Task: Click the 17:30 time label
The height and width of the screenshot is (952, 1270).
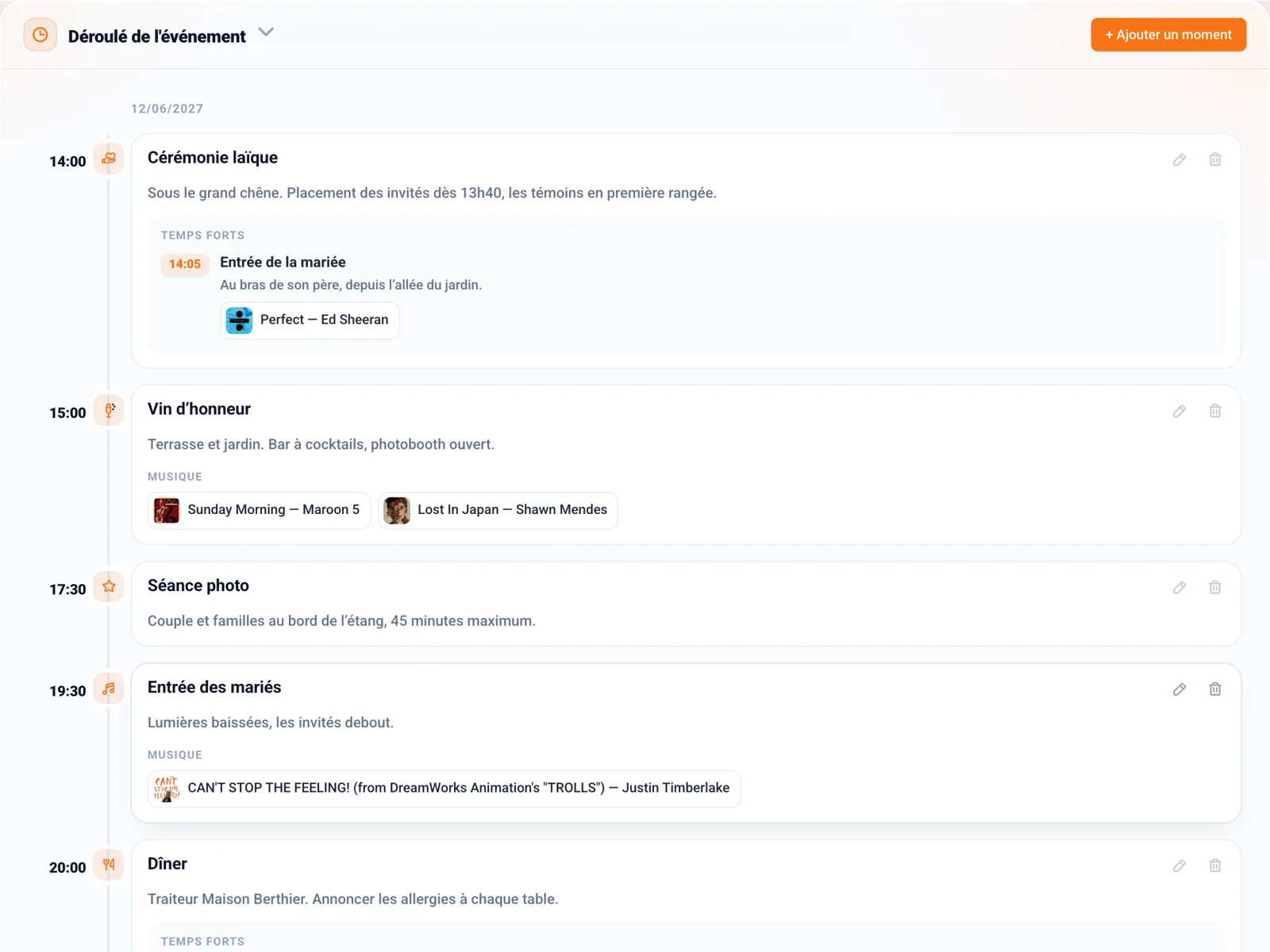Action: pyautogui.click(x=67, y=589)
